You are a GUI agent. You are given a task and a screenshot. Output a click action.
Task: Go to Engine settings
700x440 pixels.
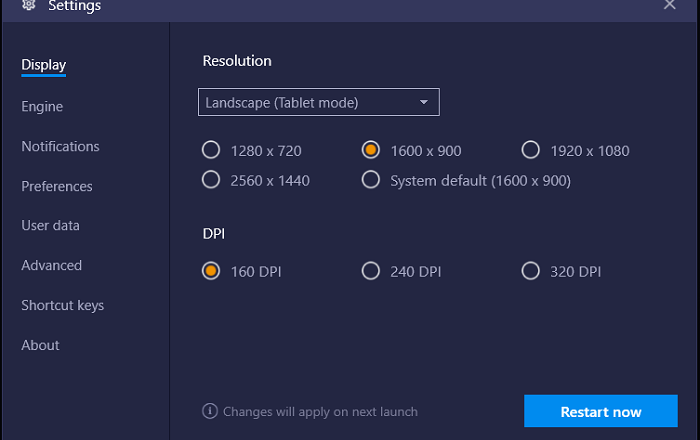tap(42, 106)
